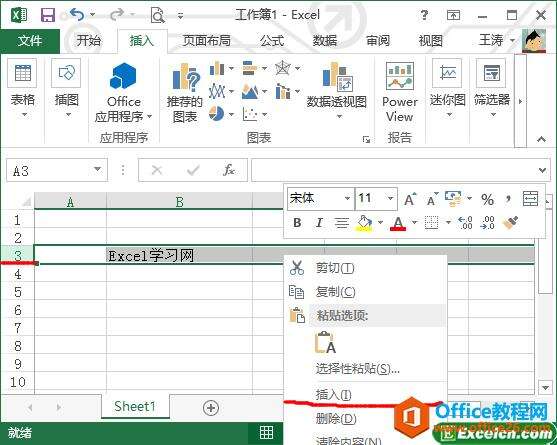Image resolution: width=557 pixels, height=445 pixels.
Task: Launch Power View report
Action: pyautogui.click(x=400, y=92)
